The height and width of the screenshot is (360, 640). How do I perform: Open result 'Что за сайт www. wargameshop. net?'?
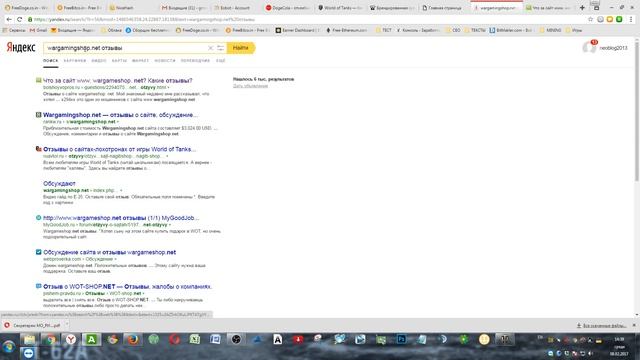click(118, 80)
